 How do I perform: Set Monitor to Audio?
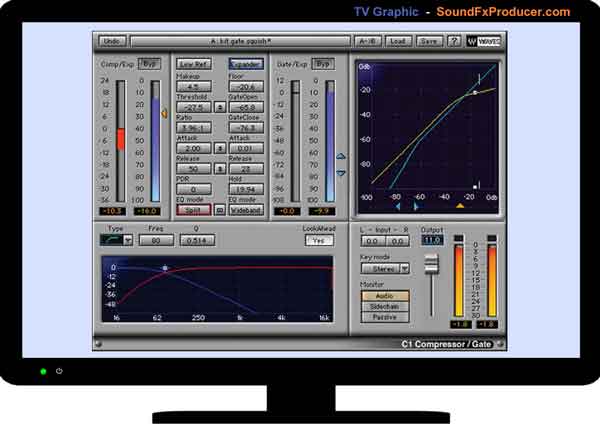pos(385,296)
